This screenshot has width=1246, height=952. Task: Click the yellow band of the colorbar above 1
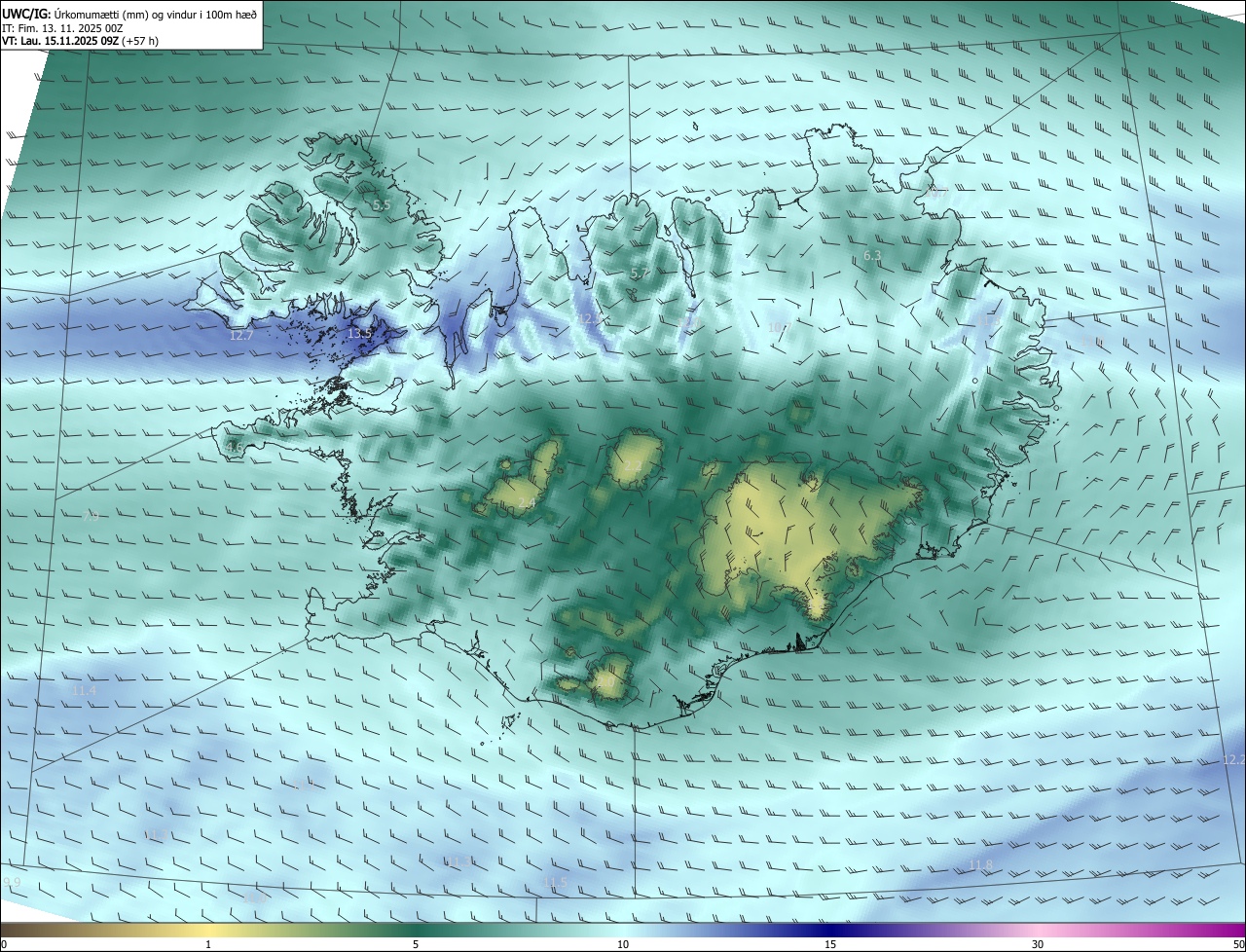tap(207, 930)
